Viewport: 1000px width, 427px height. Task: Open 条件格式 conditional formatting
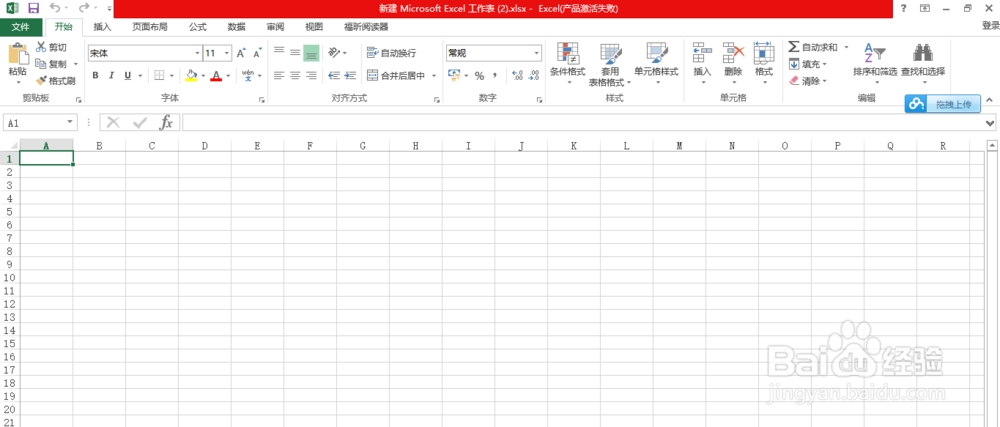(568, 63)
